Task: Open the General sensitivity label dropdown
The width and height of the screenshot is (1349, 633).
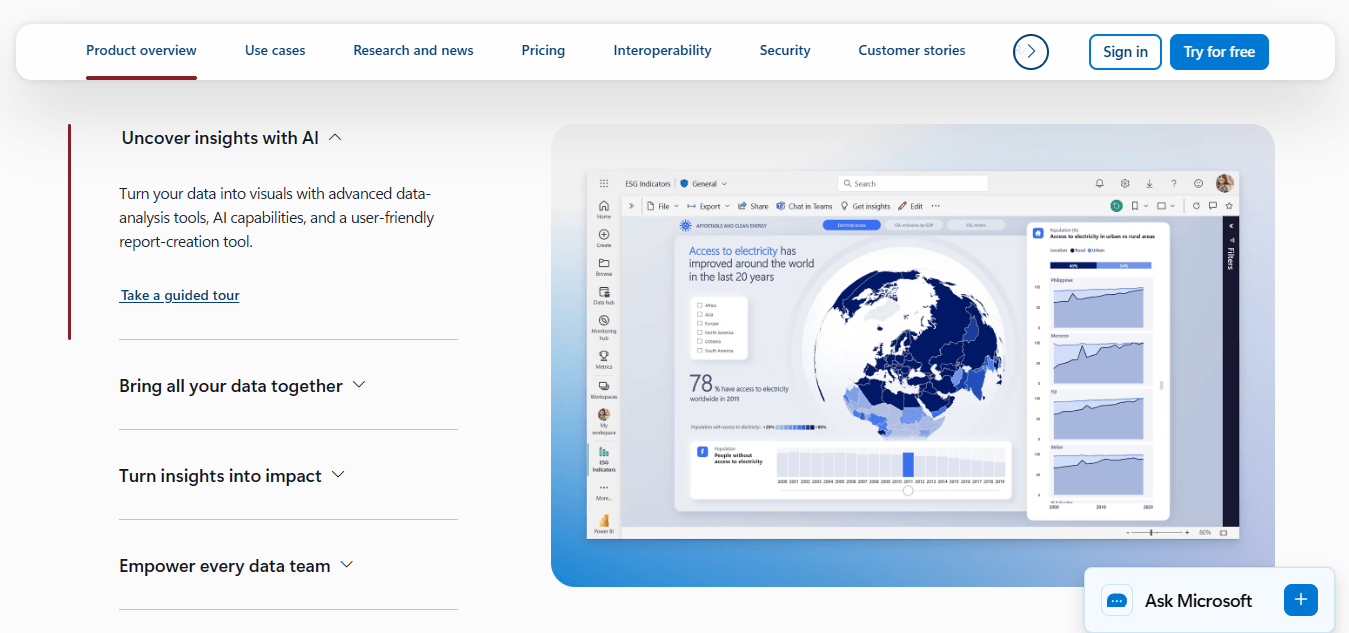Action: [704, 184]
